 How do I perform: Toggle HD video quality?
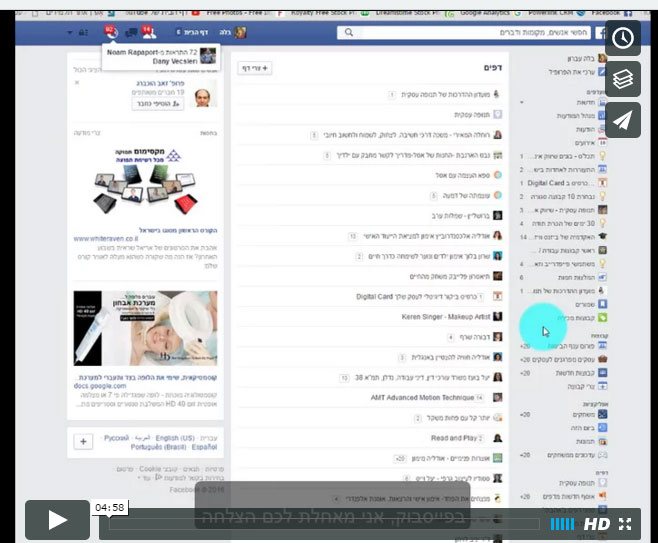coord(597,523)
